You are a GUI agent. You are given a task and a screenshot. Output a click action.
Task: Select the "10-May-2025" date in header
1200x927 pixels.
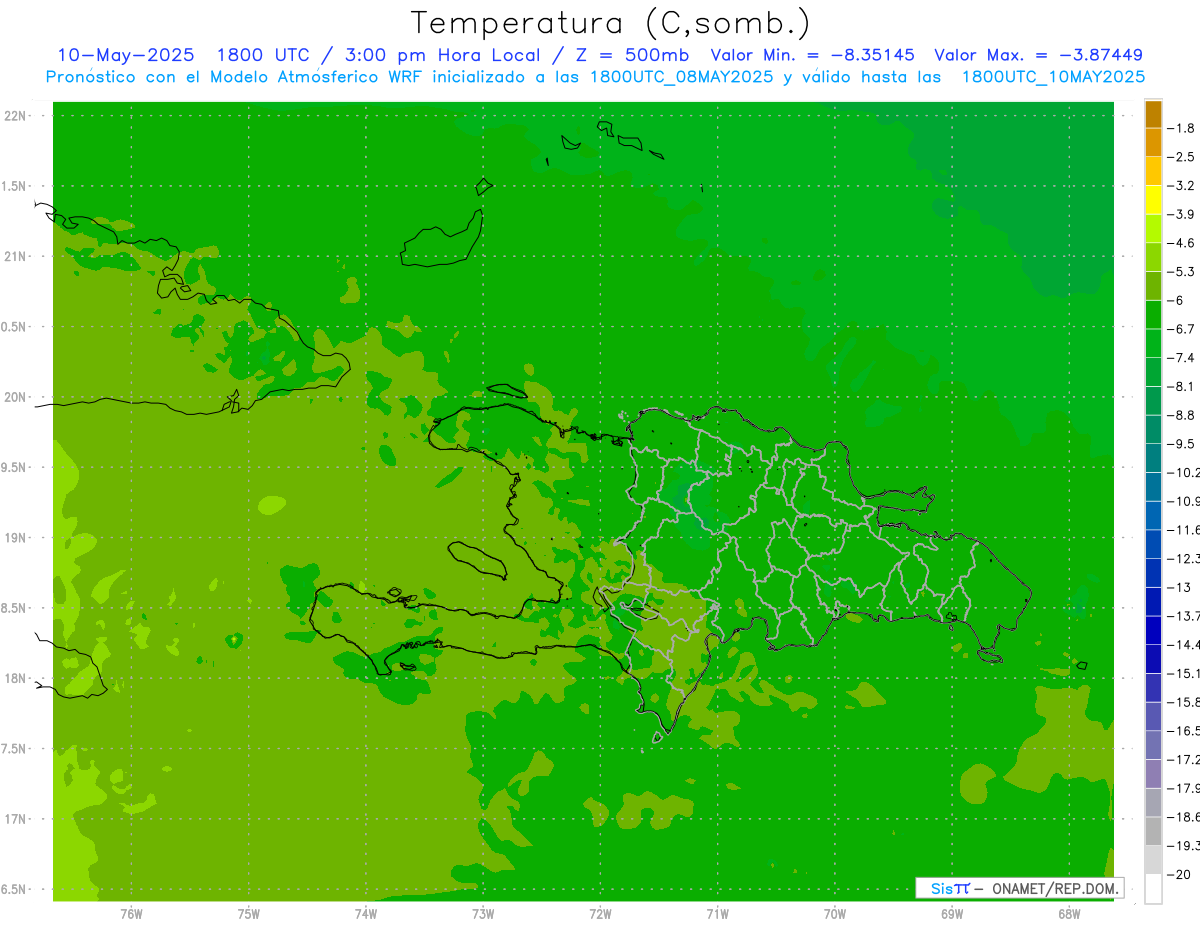[x=125, y=55]
